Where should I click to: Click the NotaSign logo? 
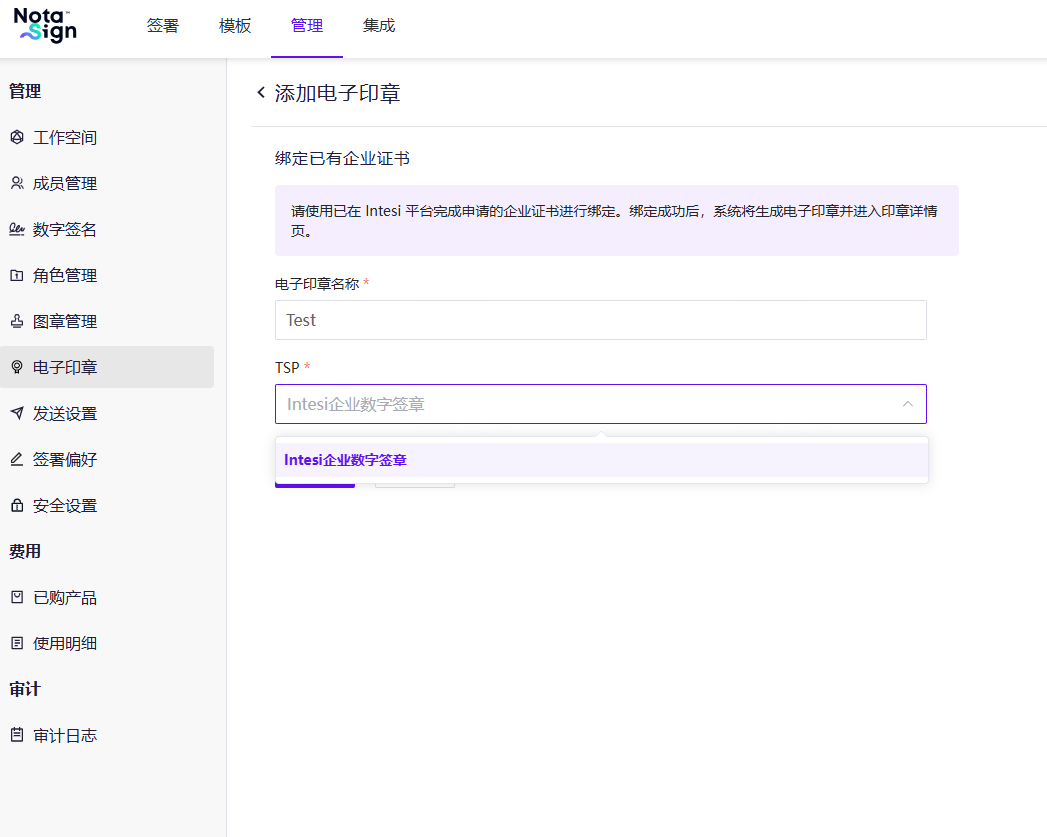coord(45,25)
